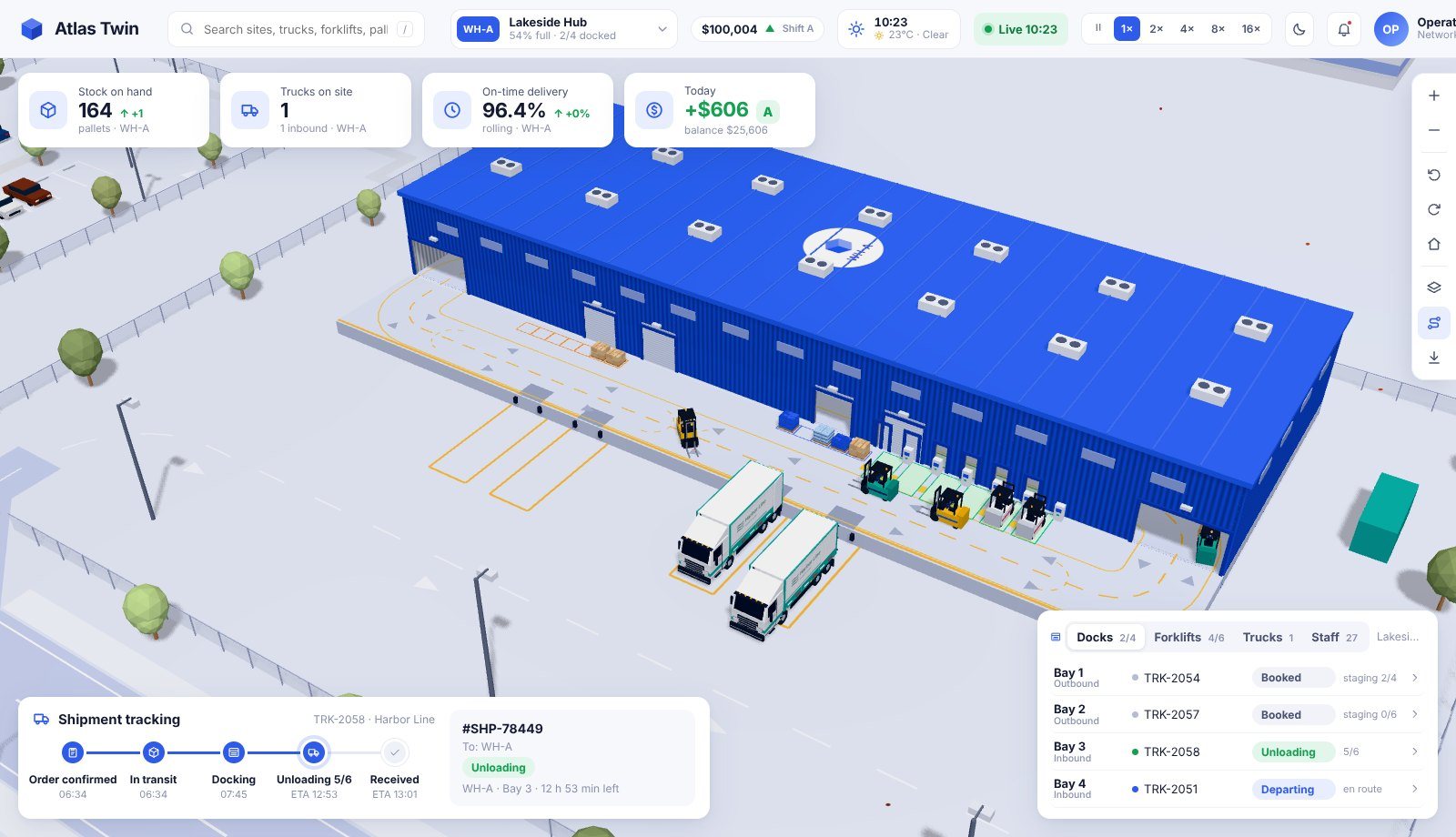The image size is (1456, 837).
Task: Click the search magnifier icon
Action: tap(187, 29)
